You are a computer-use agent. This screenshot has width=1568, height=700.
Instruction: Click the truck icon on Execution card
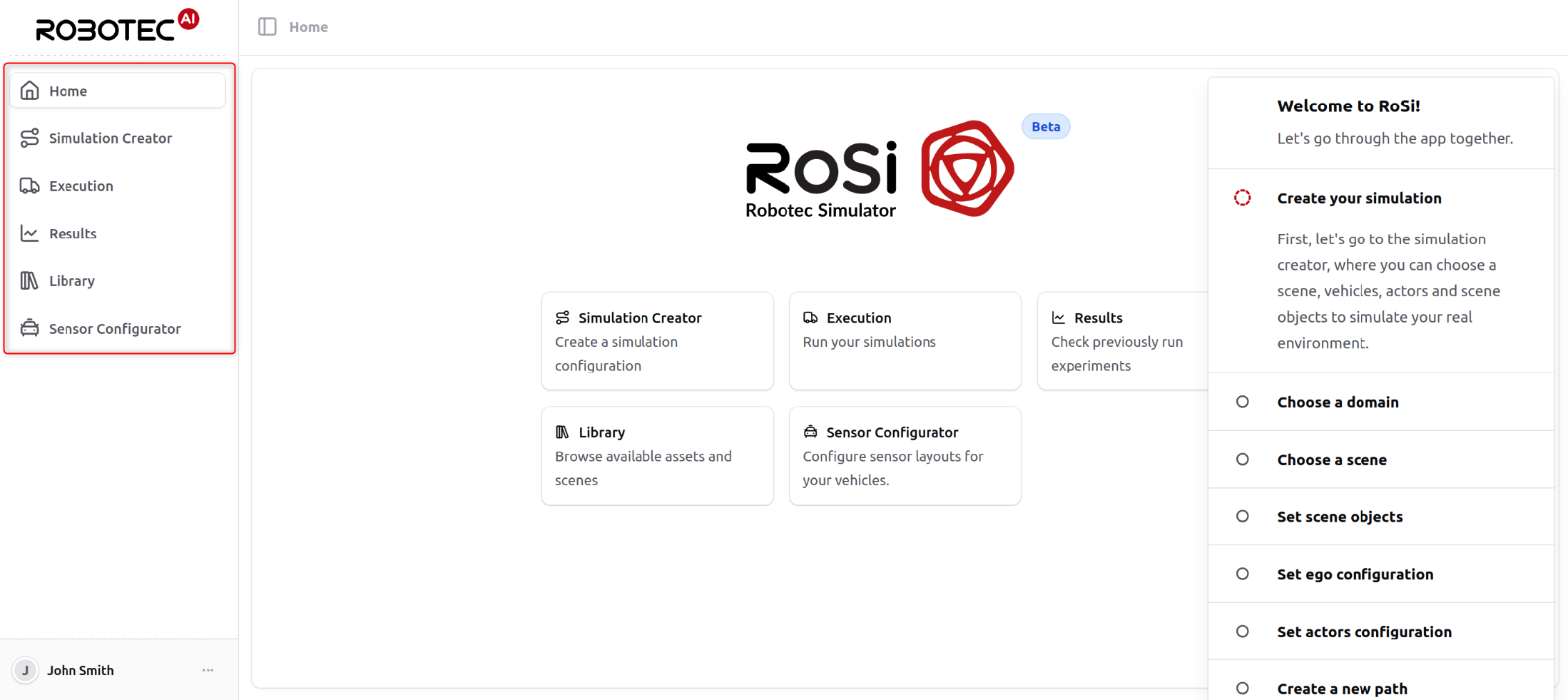click(810, 318)
